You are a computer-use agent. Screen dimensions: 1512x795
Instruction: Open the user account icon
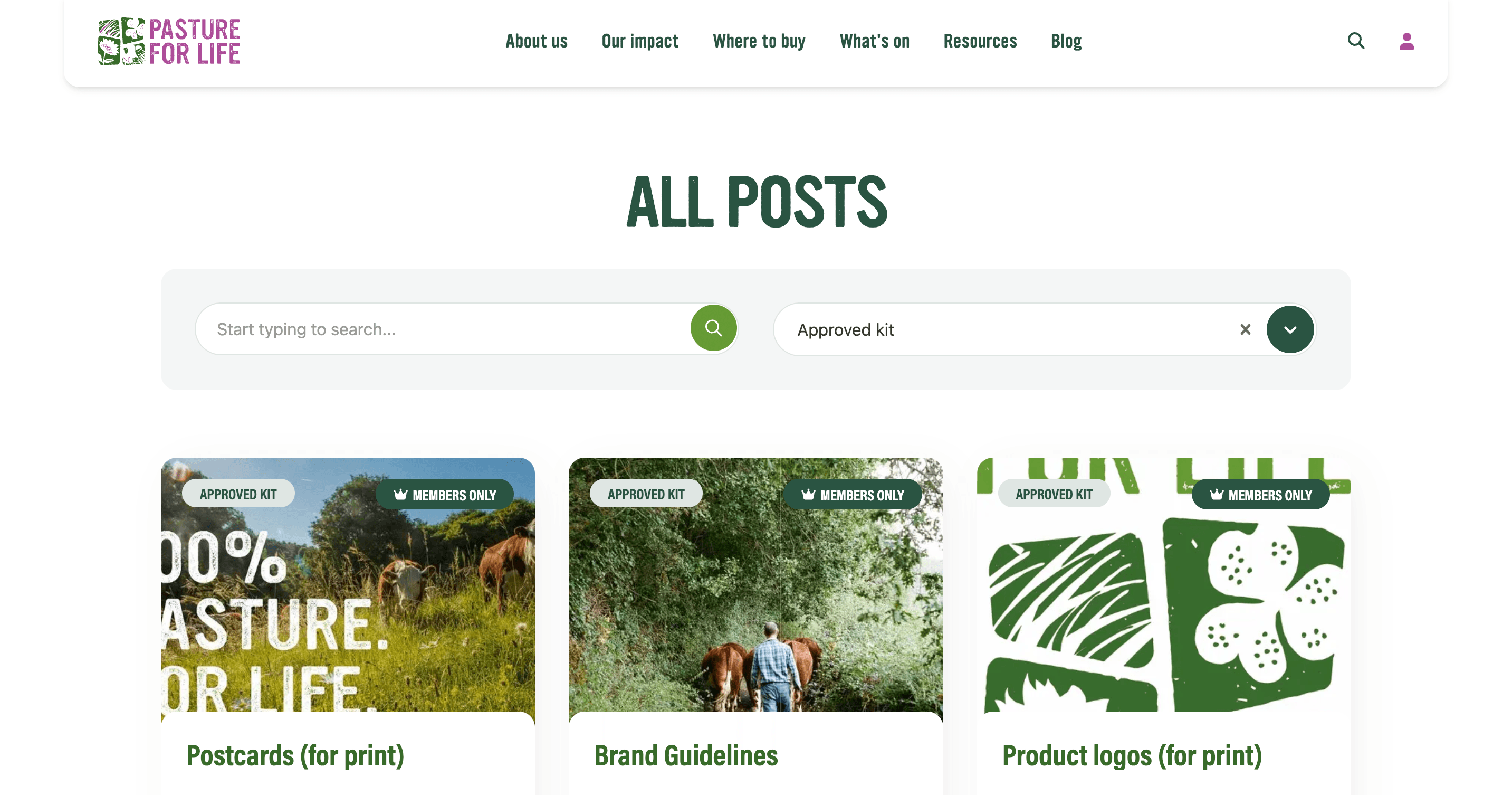1407,41
